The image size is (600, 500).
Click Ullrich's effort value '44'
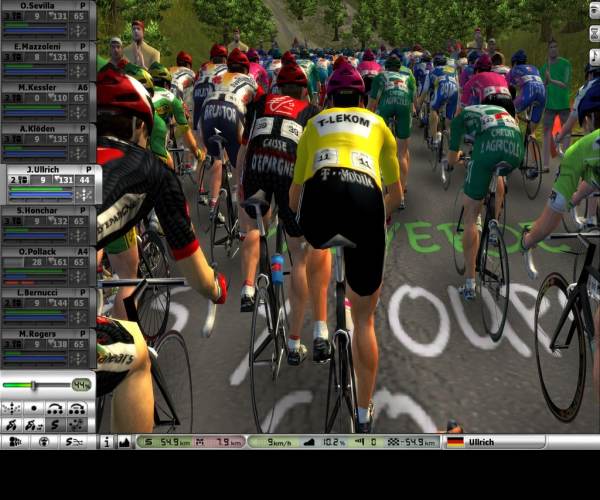[x=85, y=180]
